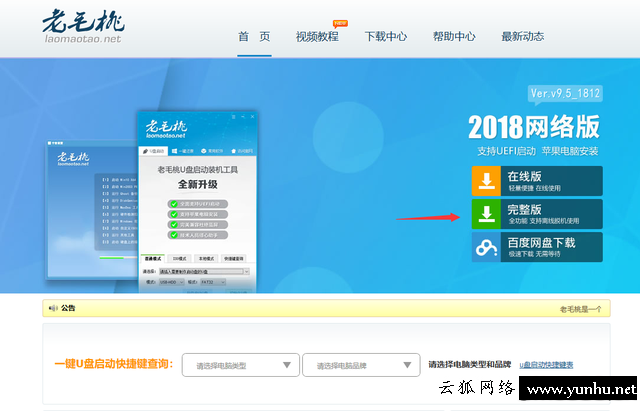Go to 视频教程 in the navigation

317,37
